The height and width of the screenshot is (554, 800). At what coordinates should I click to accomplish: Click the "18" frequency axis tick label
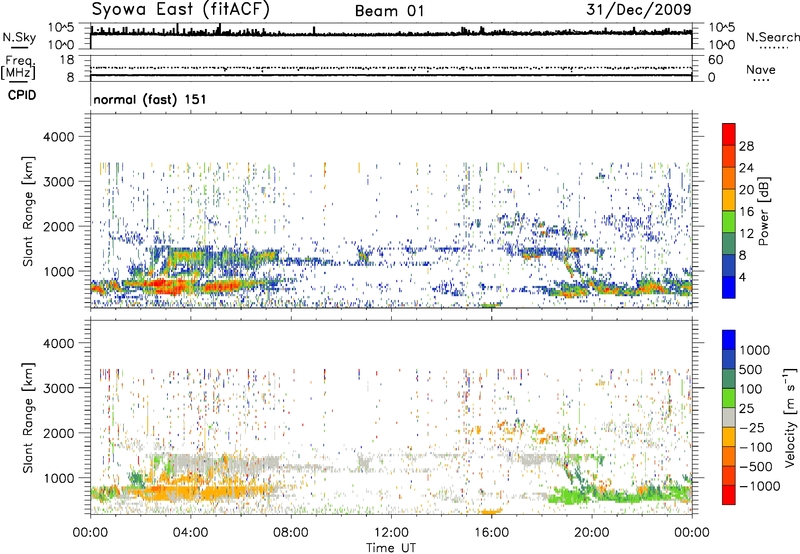click(x=67, y=60)
